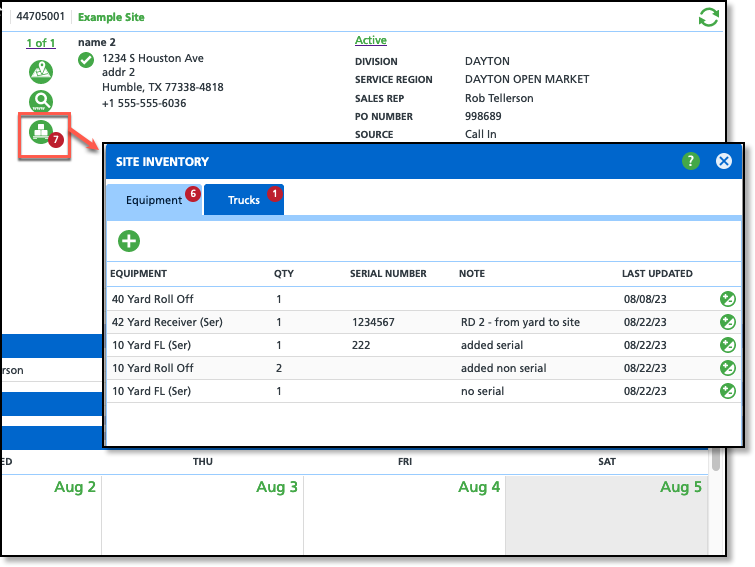
Task: Click LAST UPDATED column header
Action: [x=657, y=273]
